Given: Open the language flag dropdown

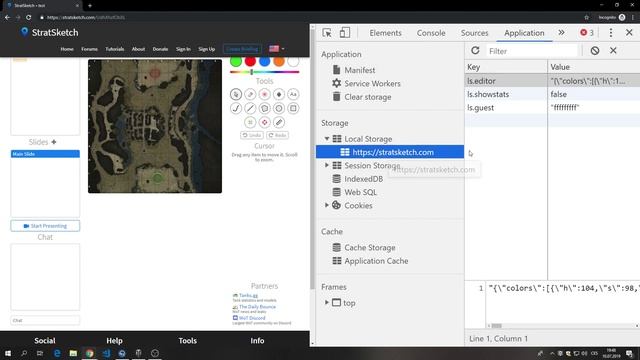Looking at the screenshot, I should pyautogui.click(x=277, y=49).
